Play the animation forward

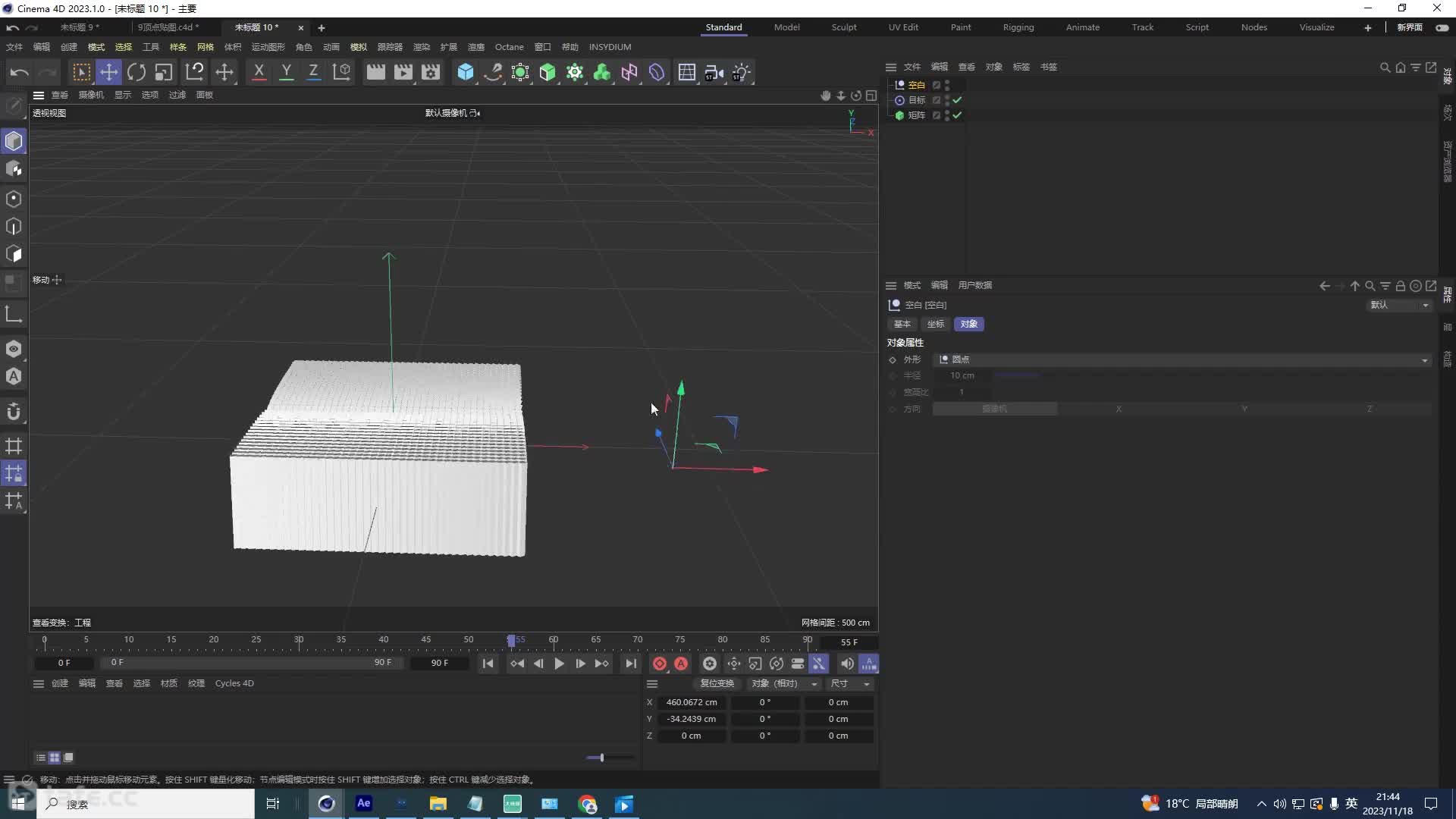point(559,664)
